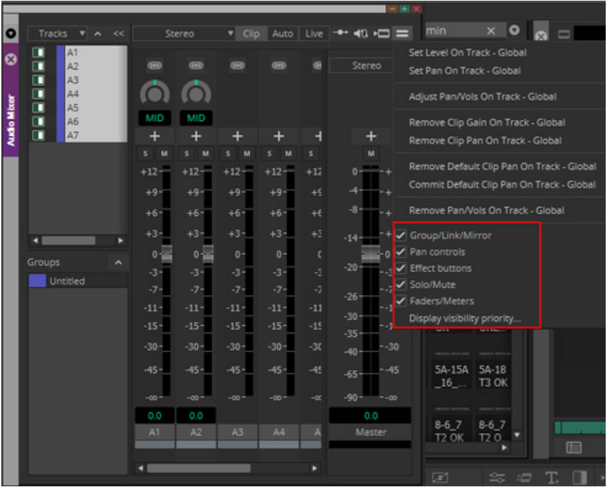Viewport: 607px width, 487px height.
Task: Choose Remove Pan/Vols On Track - Global
Action: (487, 210)
